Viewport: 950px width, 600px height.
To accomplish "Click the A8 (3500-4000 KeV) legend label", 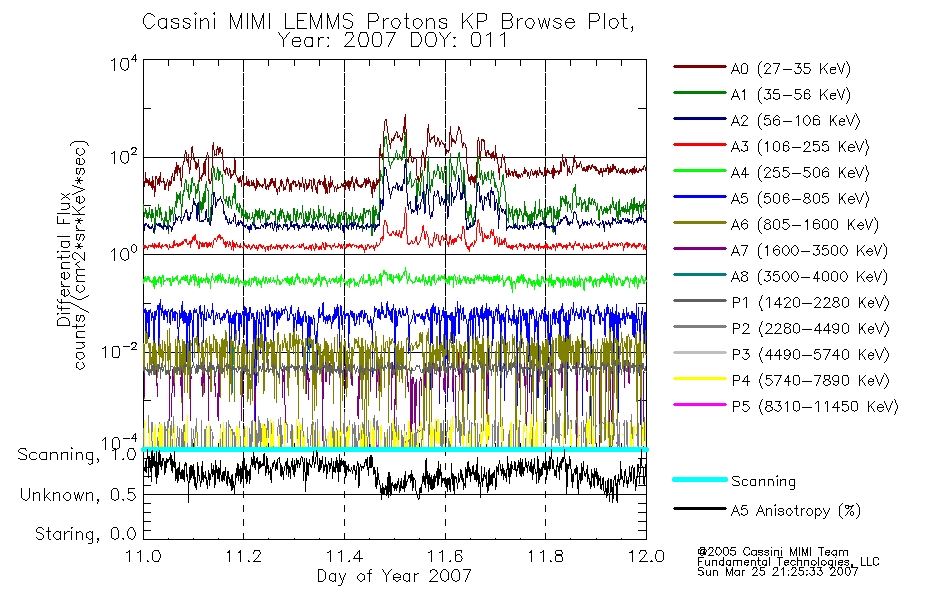I will point(809,278).
